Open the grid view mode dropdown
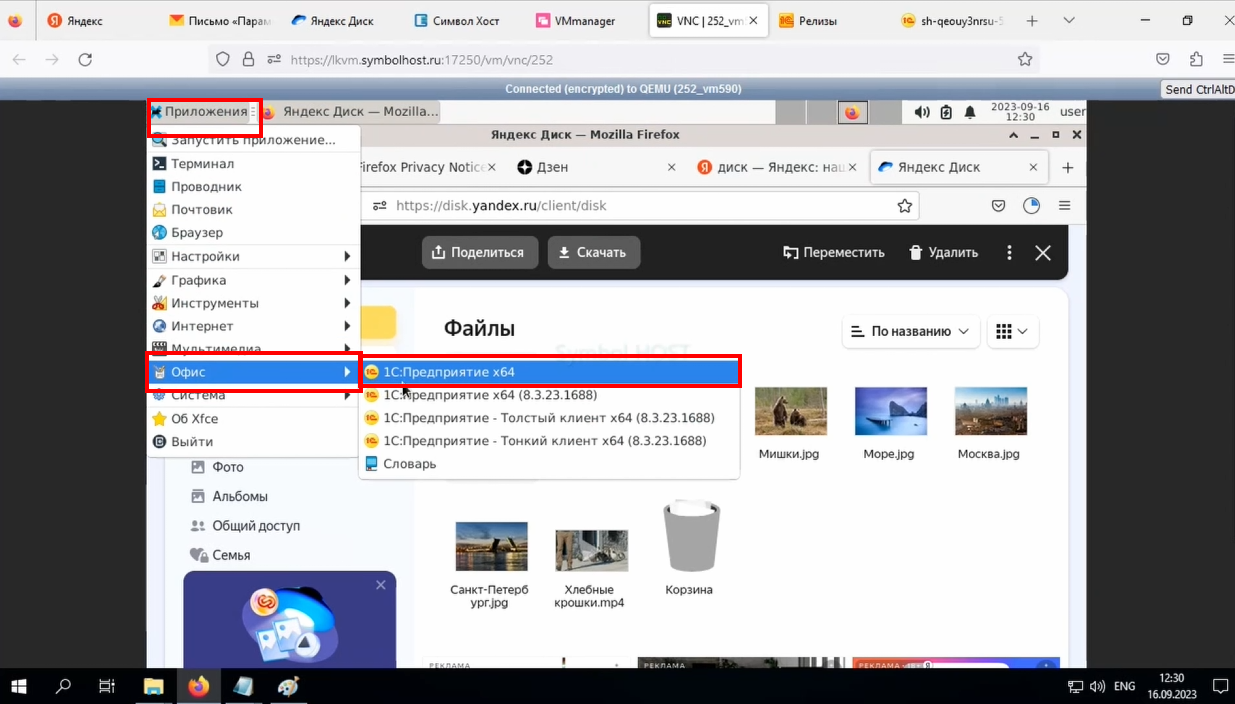The height and width of the screenshot is (704, 1235). 1013,331
